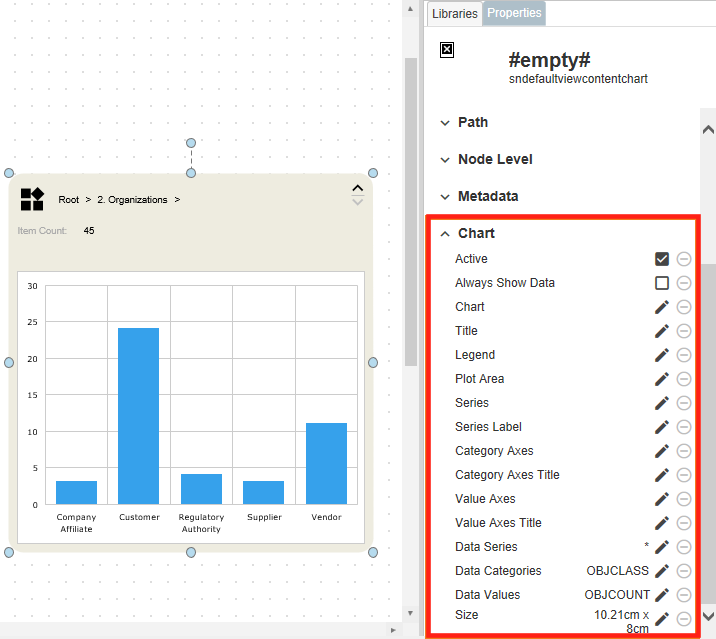Edit Category Axes using pencil icon

(x=661, y=451)
